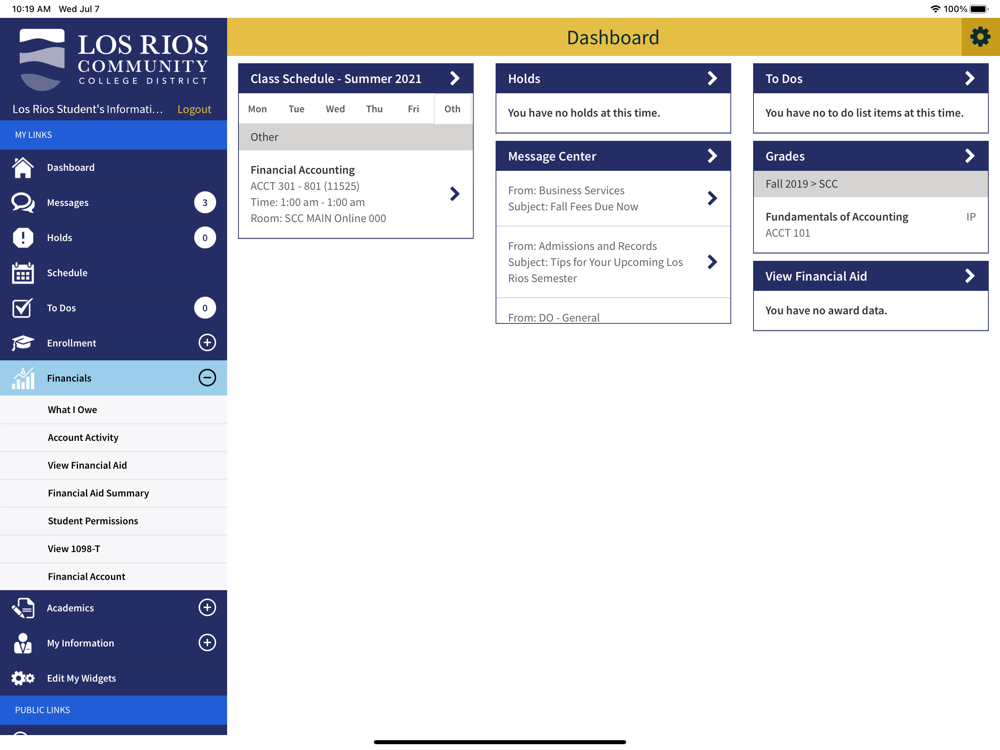1000x750 pixels.
Task: Open Financial Accounting class details arrow
Action: [x=455, y=193]
